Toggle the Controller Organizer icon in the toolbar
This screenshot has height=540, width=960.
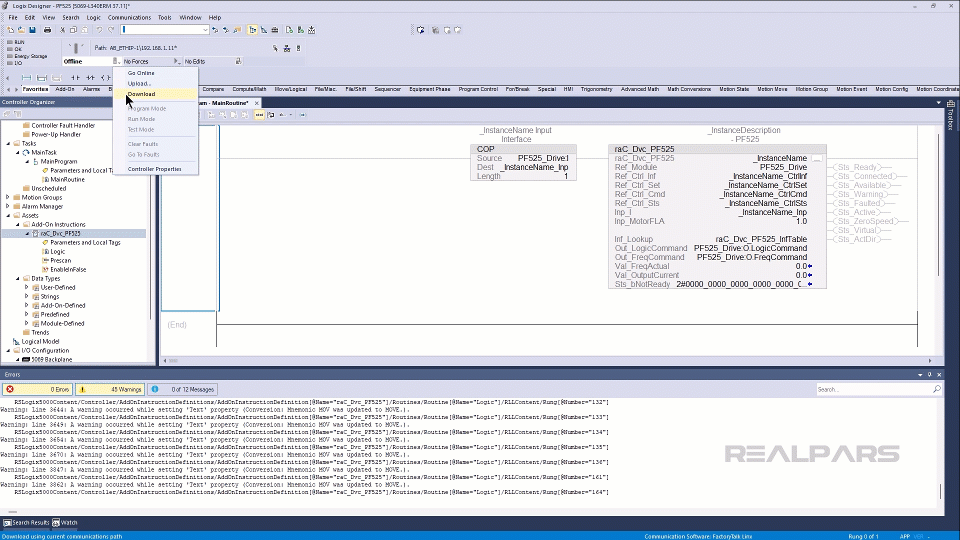coord(253,29)
